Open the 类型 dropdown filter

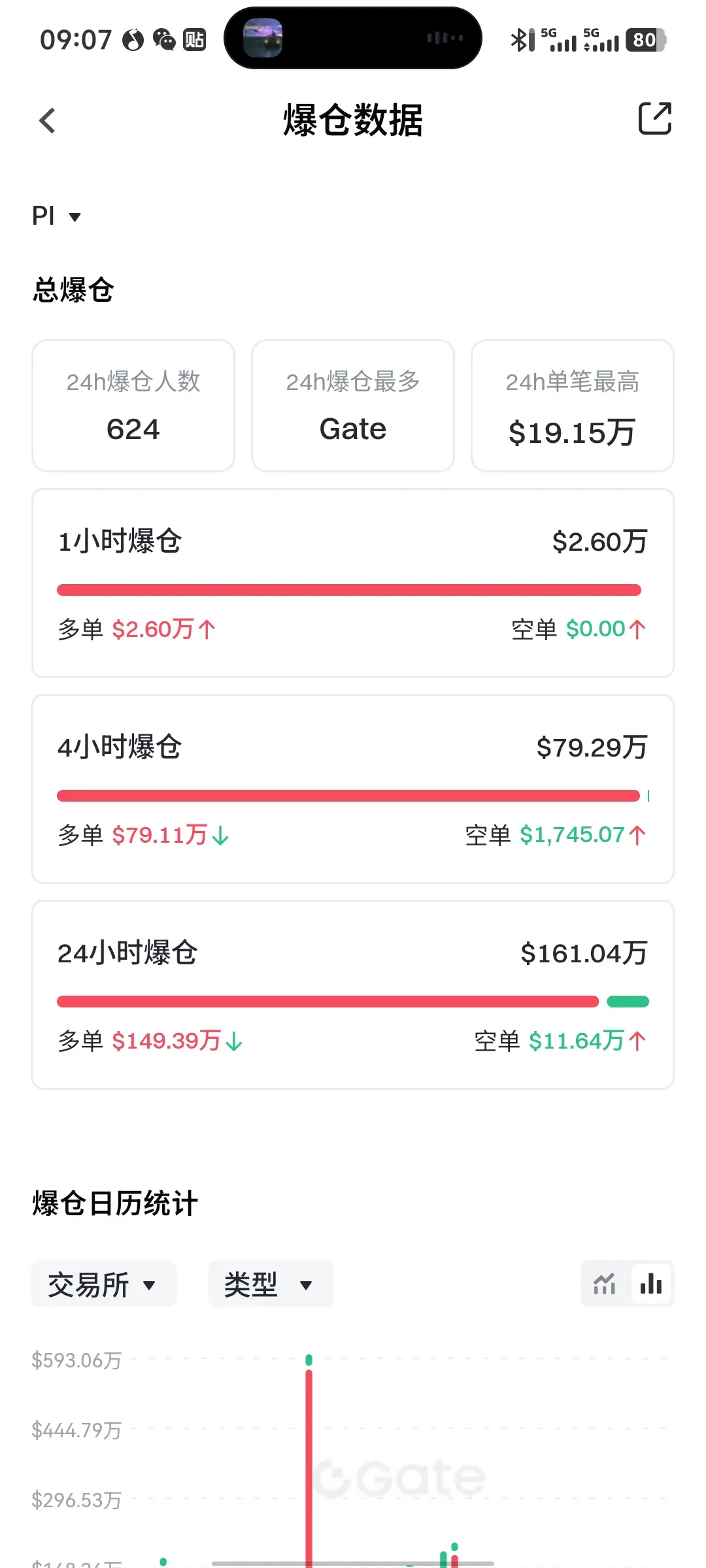pyautogui.click(x=271, y=1284)
